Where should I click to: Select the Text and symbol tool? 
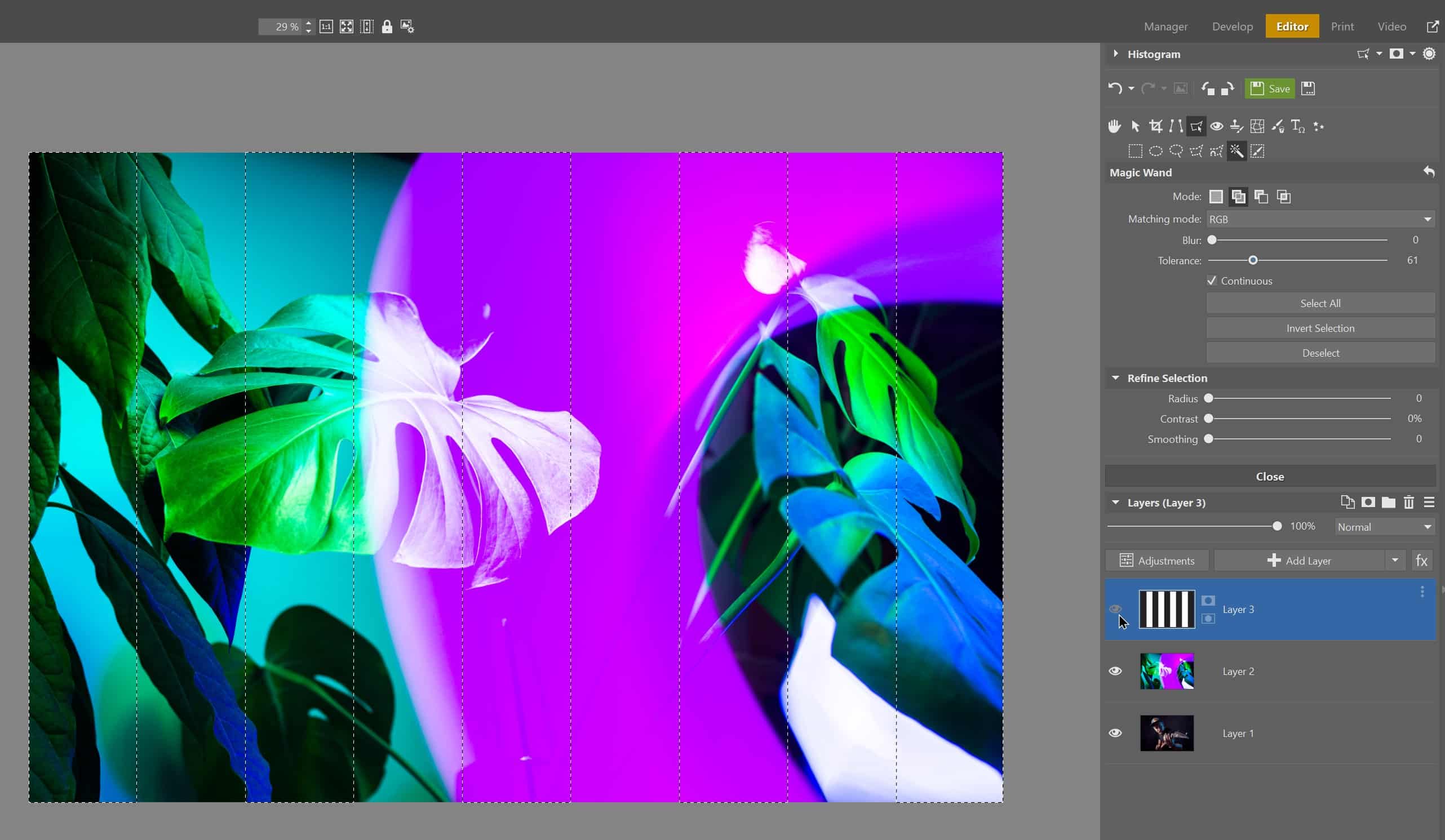tap(1298, 126)
